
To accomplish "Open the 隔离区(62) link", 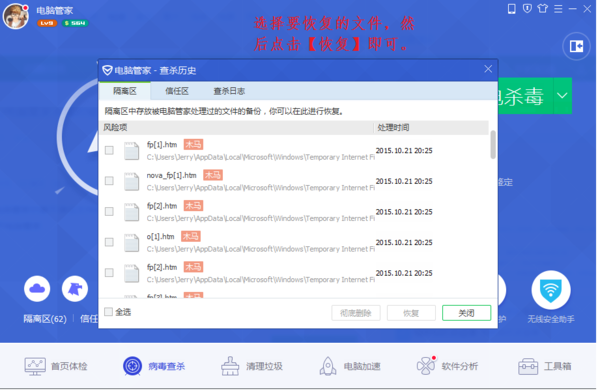I will click(45, 319).
